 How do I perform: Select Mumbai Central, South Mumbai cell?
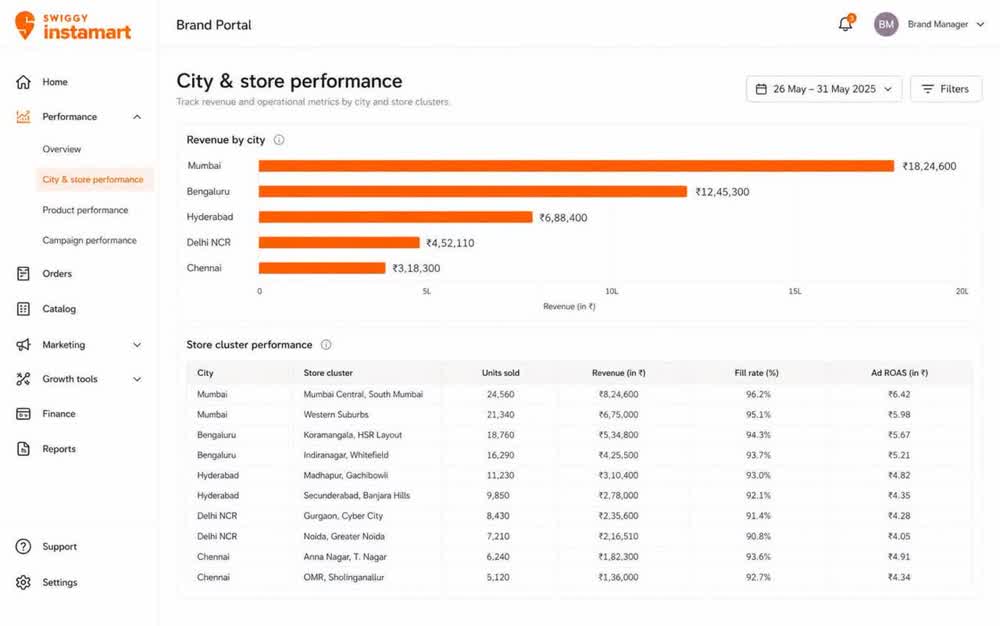(363, 395)
